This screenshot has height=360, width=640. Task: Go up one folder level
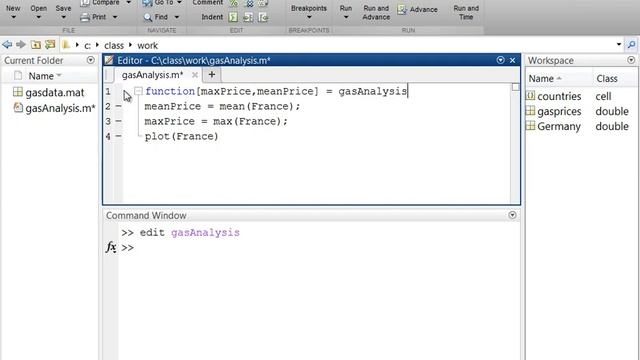coord(36,45)
